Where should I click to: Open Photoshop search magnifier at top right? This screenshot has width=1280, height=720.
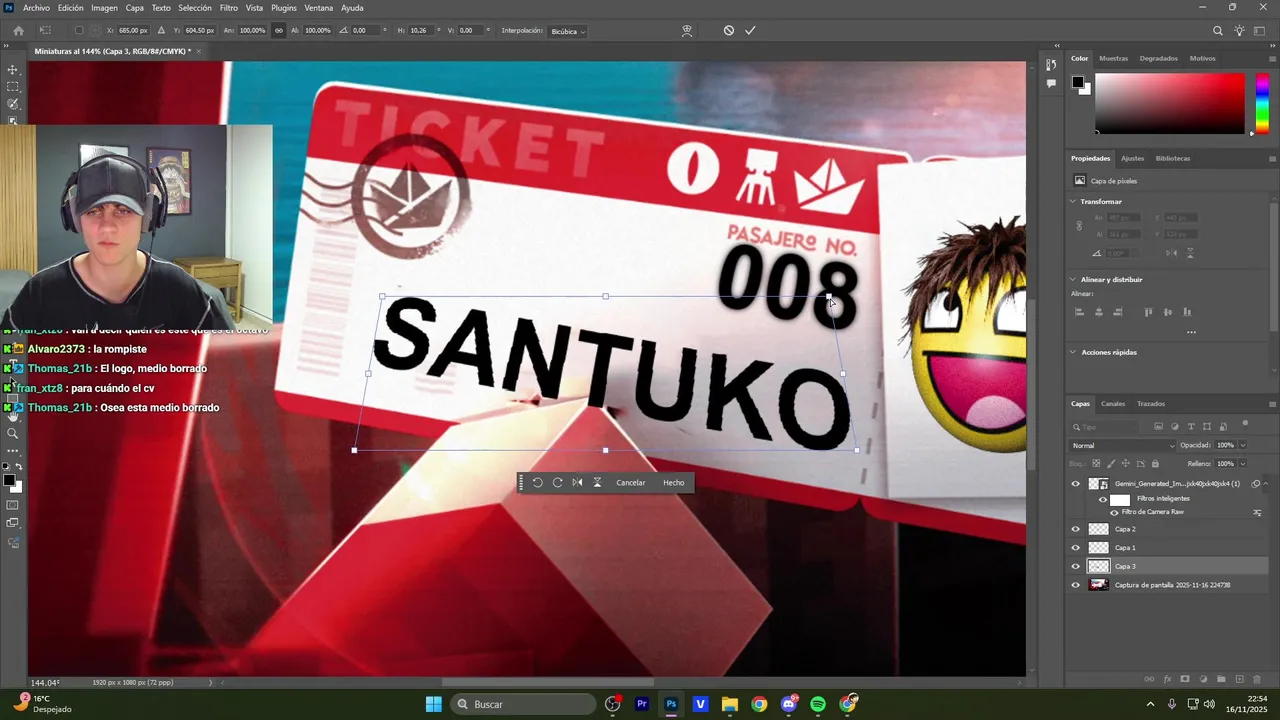click(1217, 31)
